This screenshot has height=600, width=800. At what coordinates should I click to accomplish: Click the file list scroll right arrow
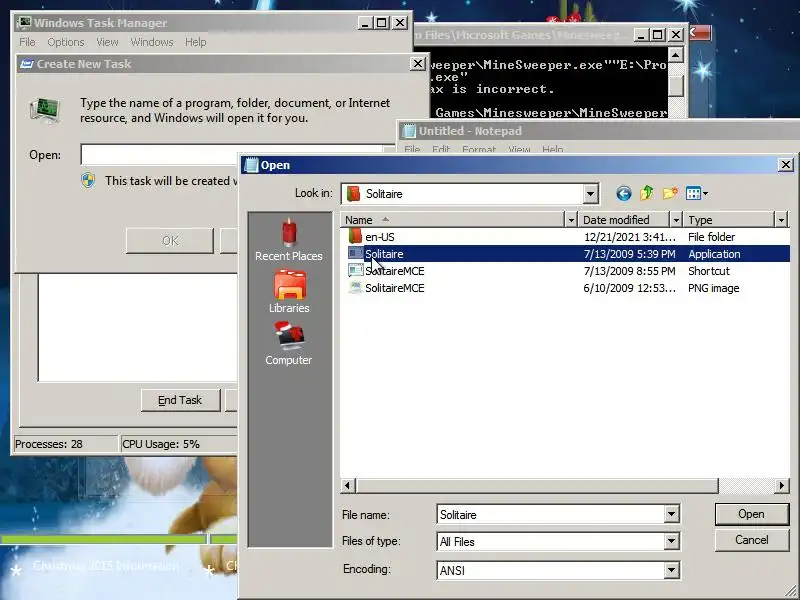click(782, 485)
